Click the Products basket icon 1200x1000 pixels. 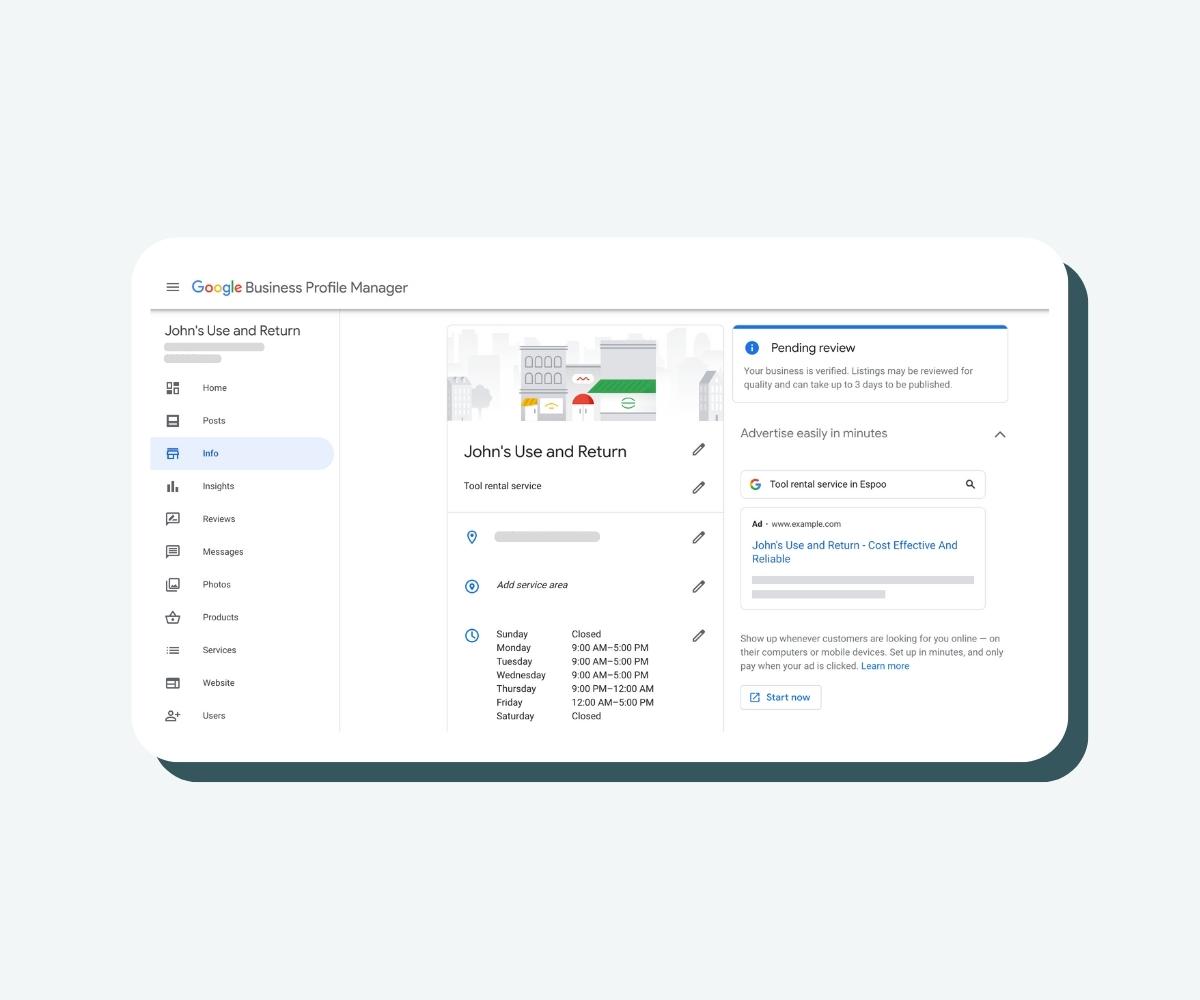click(x=173, y=617)
